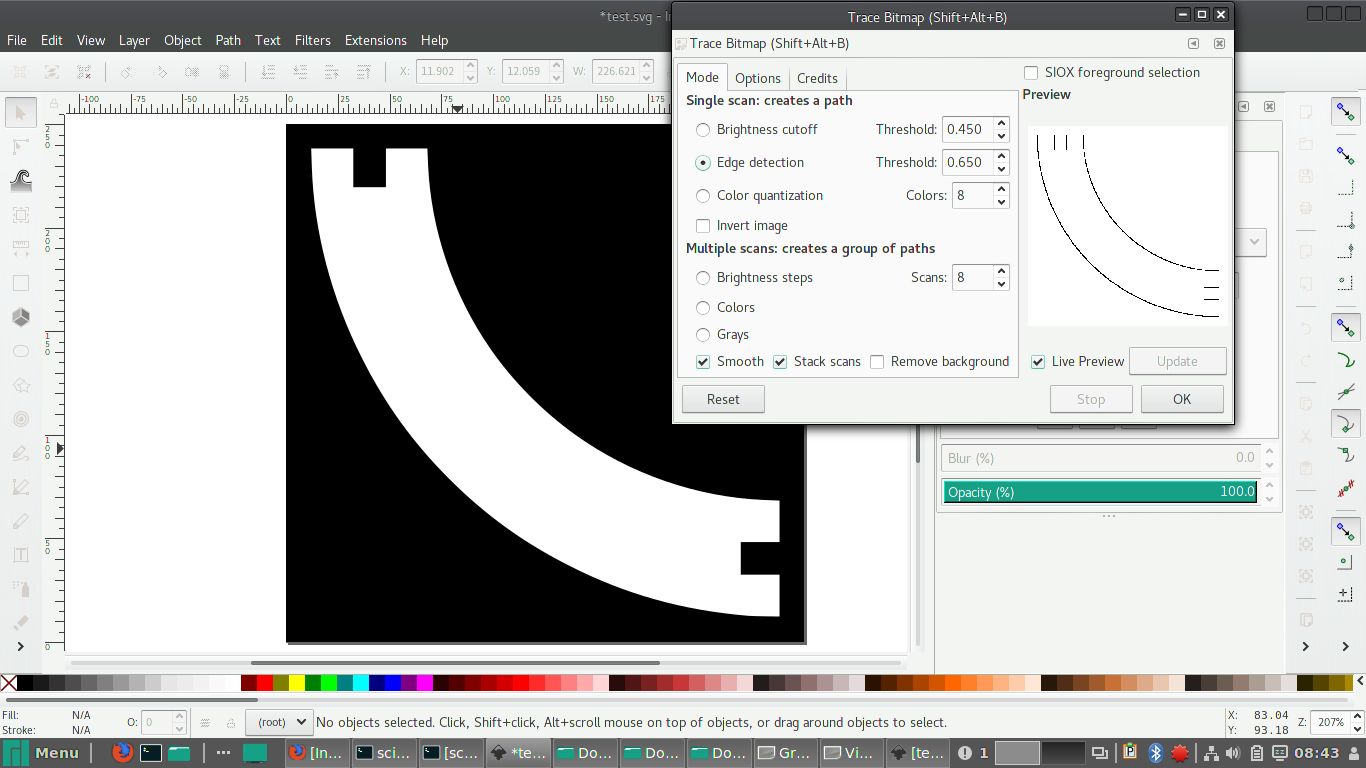Select the Spiral tool
Image resolution: width=1366 pixels, height=768 pixels.
(20, 419)
